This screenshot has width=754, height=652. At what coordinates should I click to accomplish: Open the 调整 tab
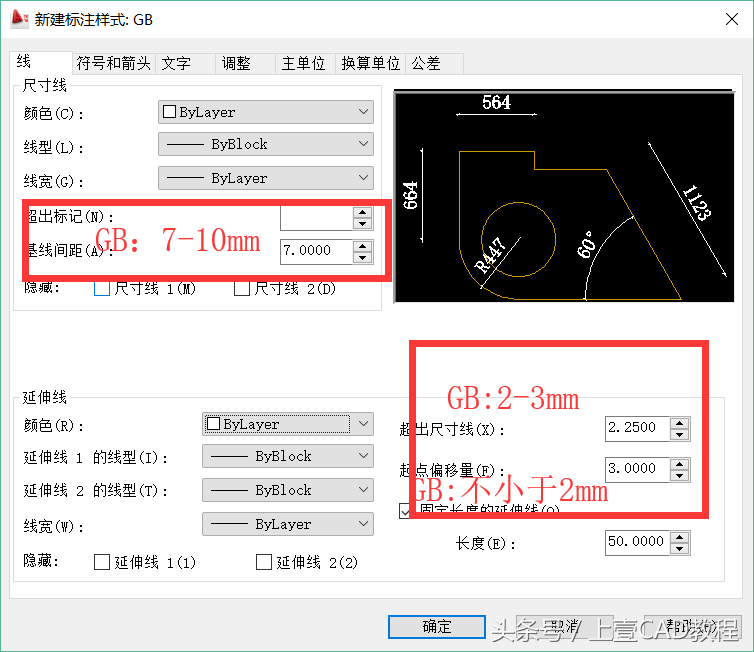tap(245, 63)
